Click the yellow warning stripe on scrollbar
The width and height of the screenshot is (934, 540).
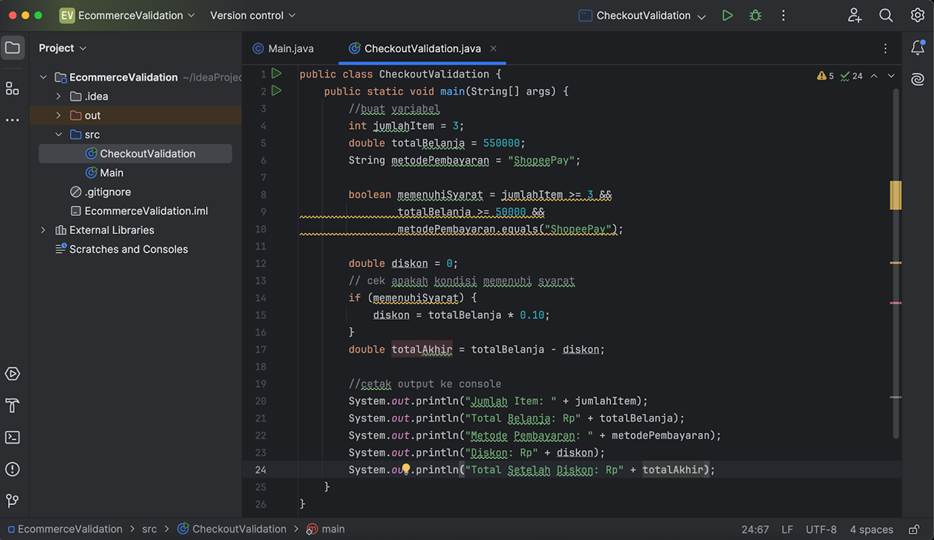point(895,195)
